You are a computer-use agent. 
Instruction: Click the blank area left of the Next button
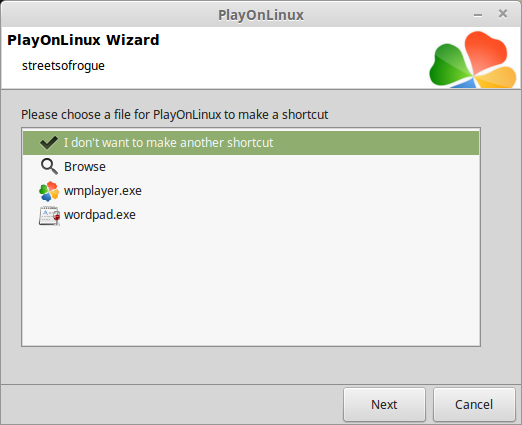[172, 404]
